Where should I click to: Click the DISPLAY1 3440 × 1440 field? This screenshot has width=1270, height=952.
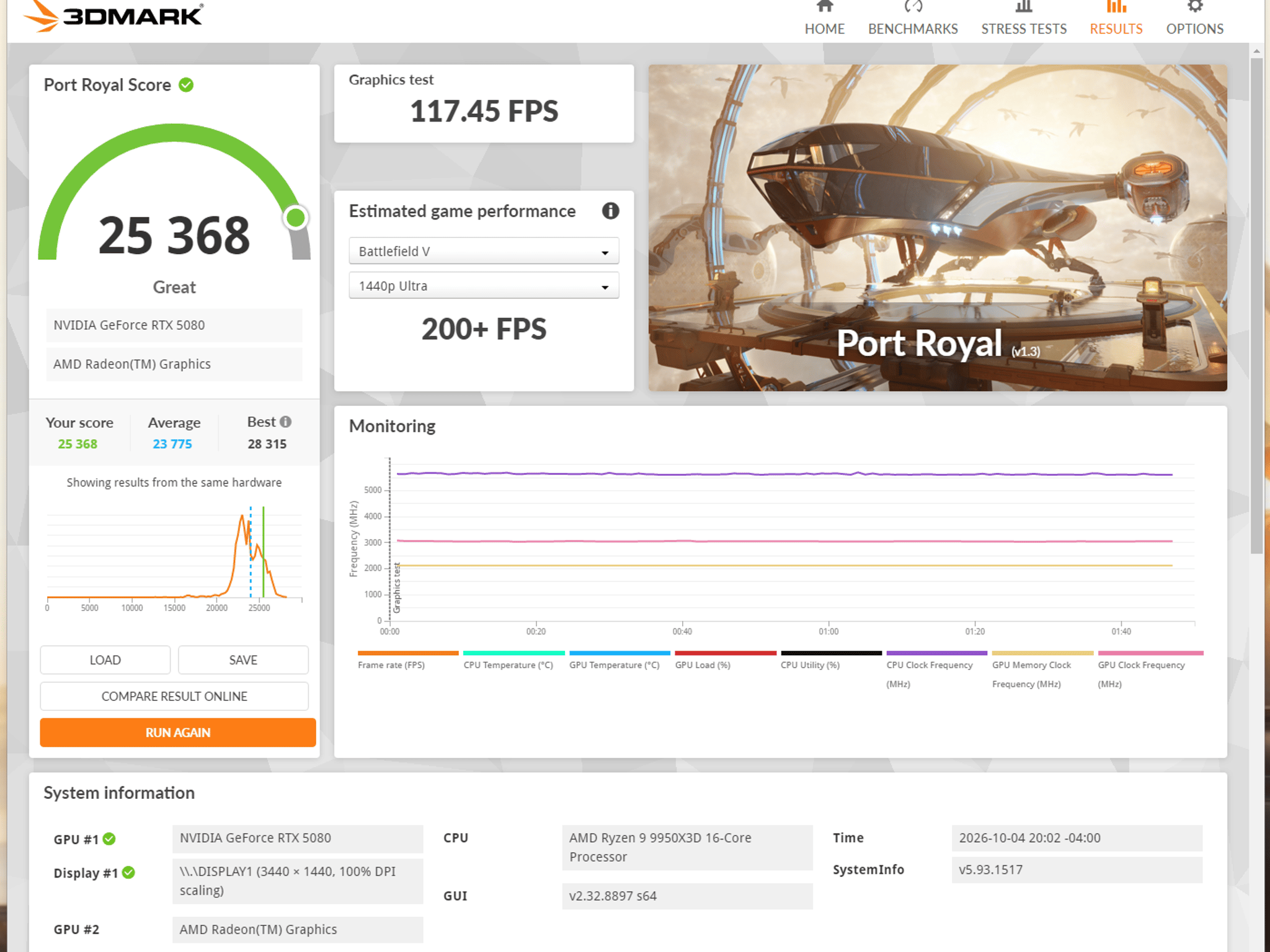tap(298, 881)
